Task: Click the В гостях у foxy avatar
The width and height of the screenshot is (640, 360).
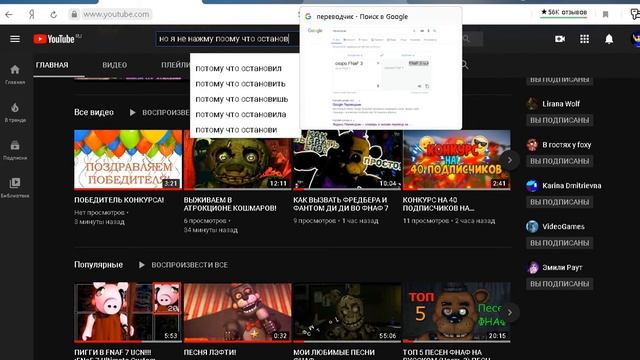Action: tap(532, 144)
